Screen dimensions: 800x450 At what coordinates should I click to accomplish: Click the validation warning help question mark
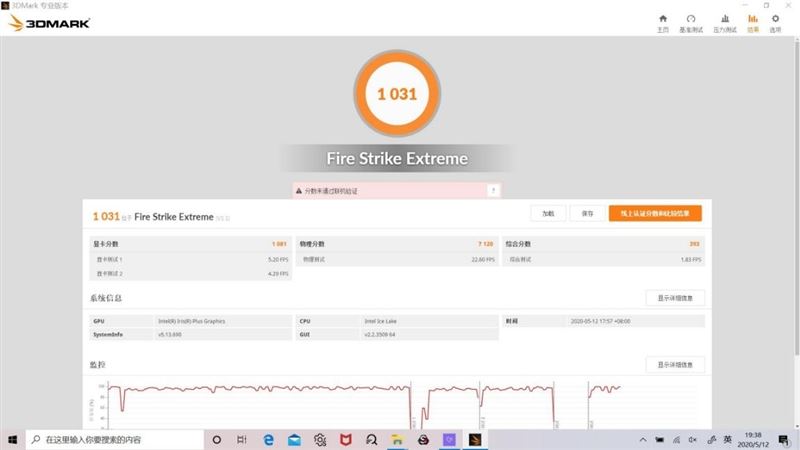point(493,190)
